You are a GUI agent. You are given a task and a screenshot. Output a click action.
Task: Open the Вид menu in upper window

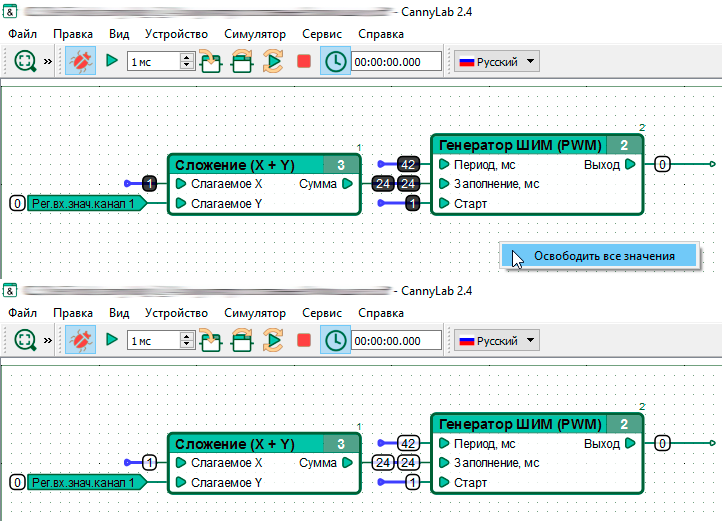(x=119, y=34)
